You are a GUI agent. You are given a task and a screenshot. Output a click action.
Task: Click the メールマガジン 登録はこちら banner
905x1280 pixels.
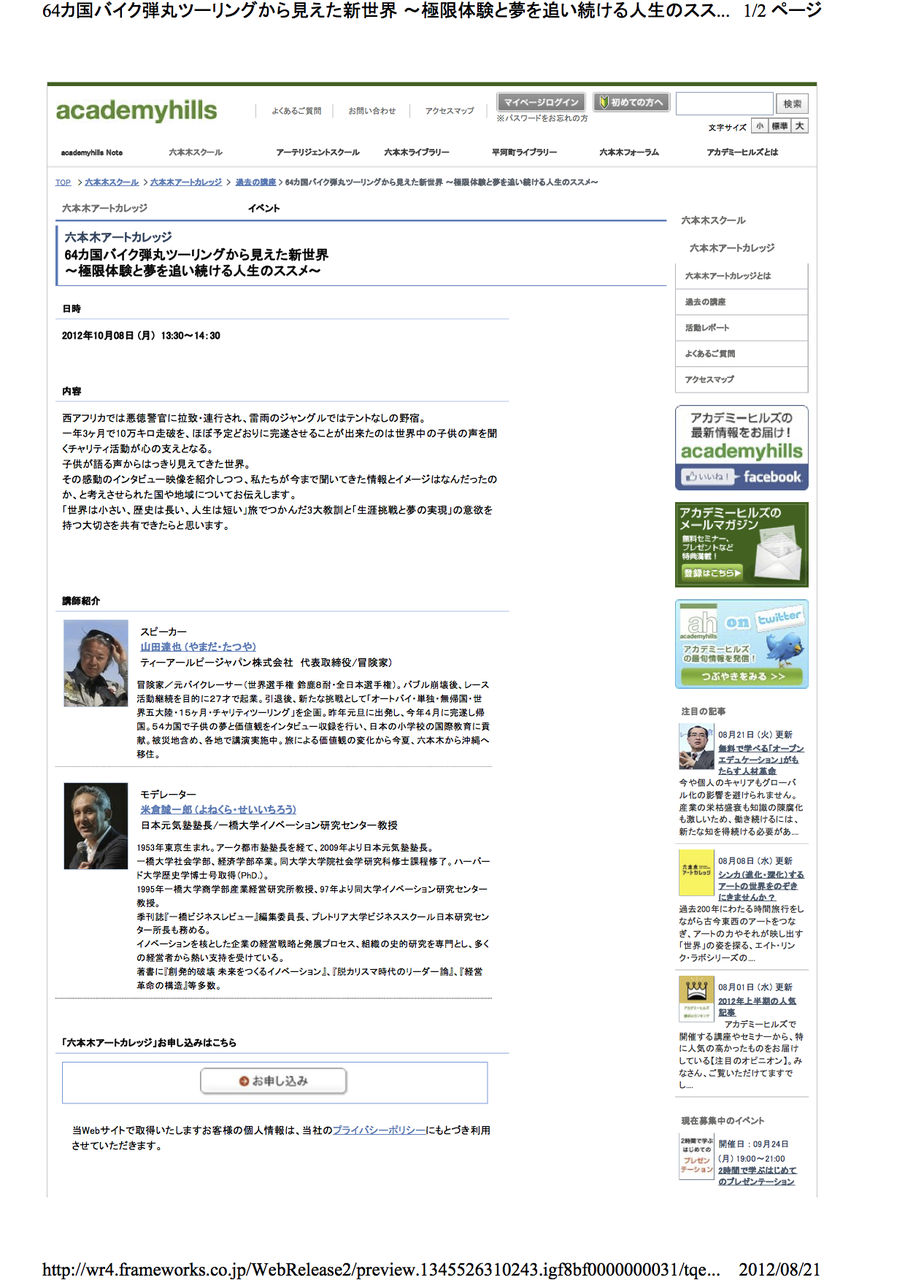(x=741, y=544)
